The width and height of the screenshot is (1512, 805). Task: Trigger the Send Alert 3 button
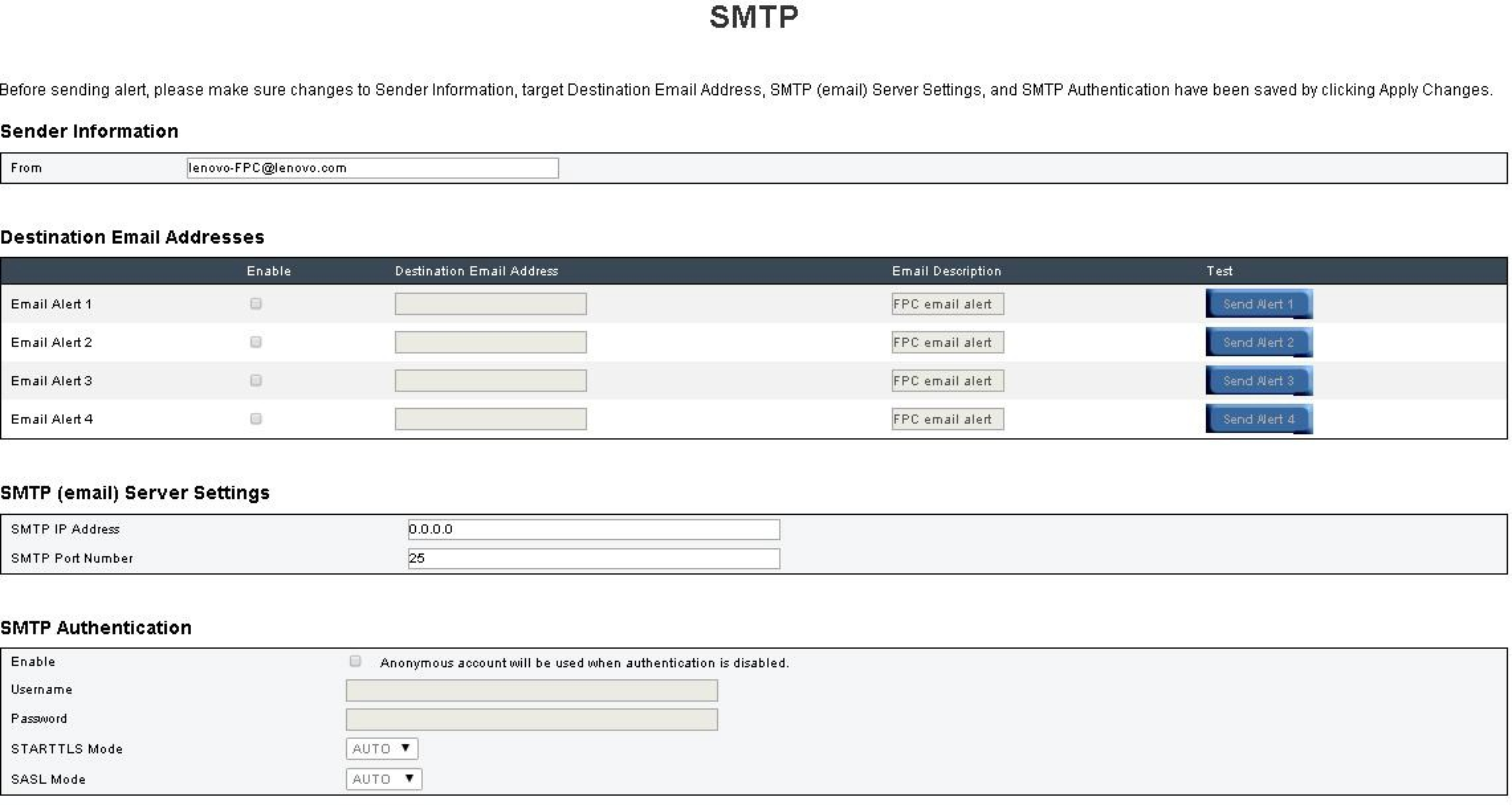pyautogui.click(x=1259, y=381)
